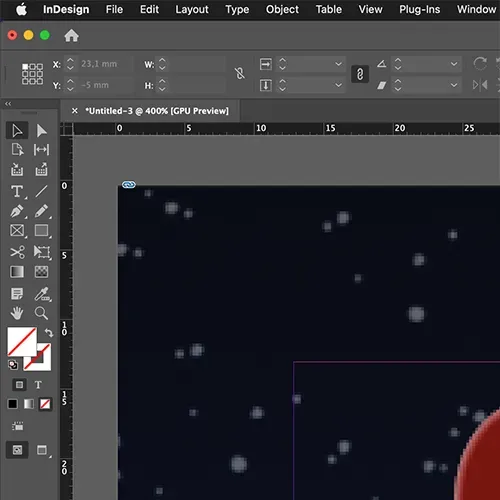Screen dimensions: 500x500
Task: Open the Plug-Ins menu
Action: [420, 9]
